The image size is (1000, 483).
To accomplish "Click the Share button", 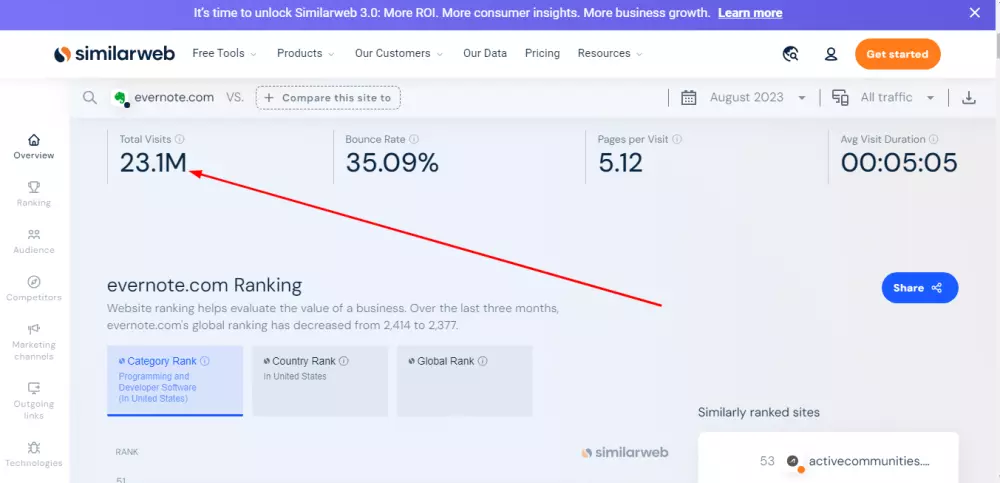I will tap(919, 288).
